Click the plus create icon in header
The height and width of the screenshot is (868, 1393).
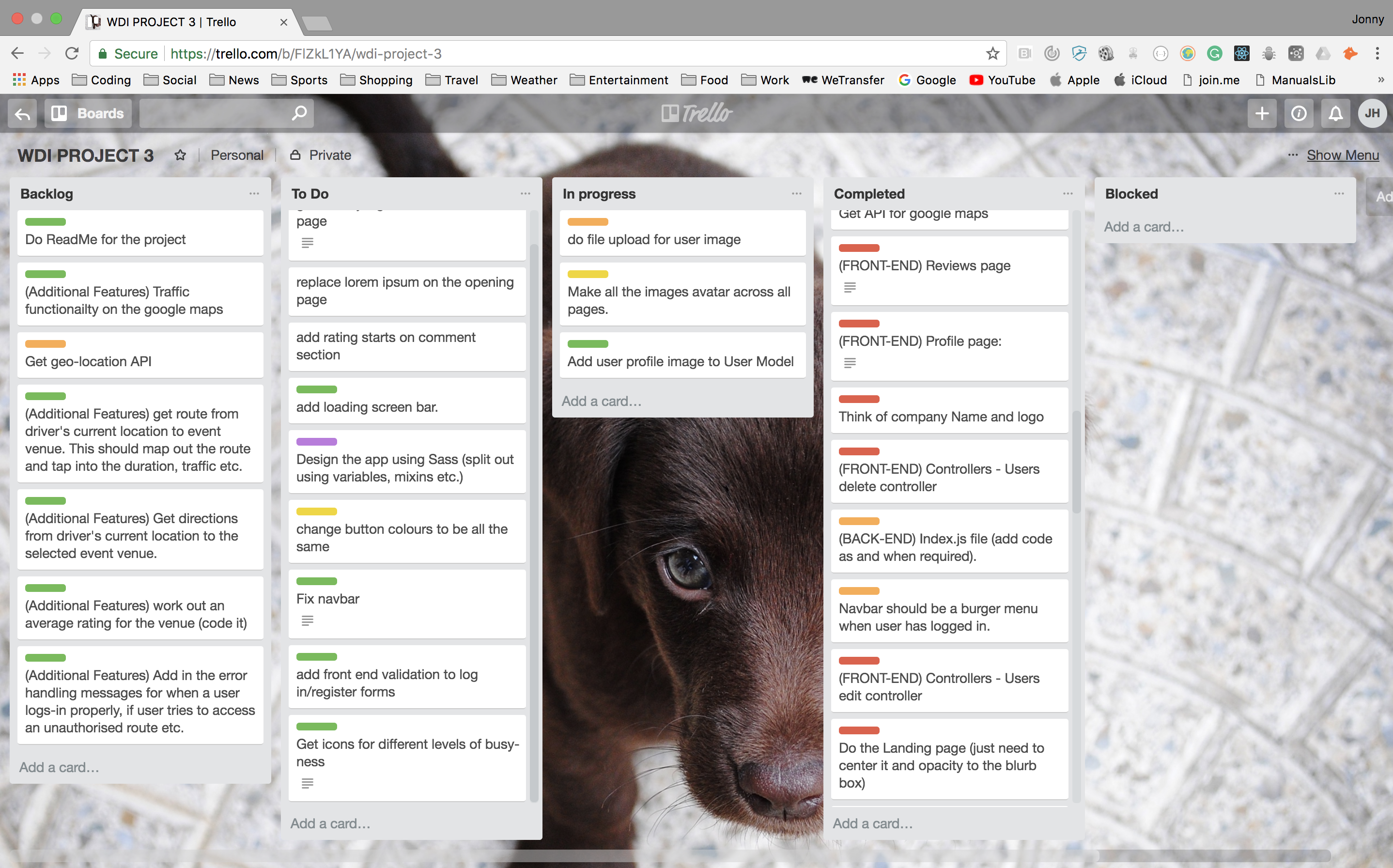1262,114
